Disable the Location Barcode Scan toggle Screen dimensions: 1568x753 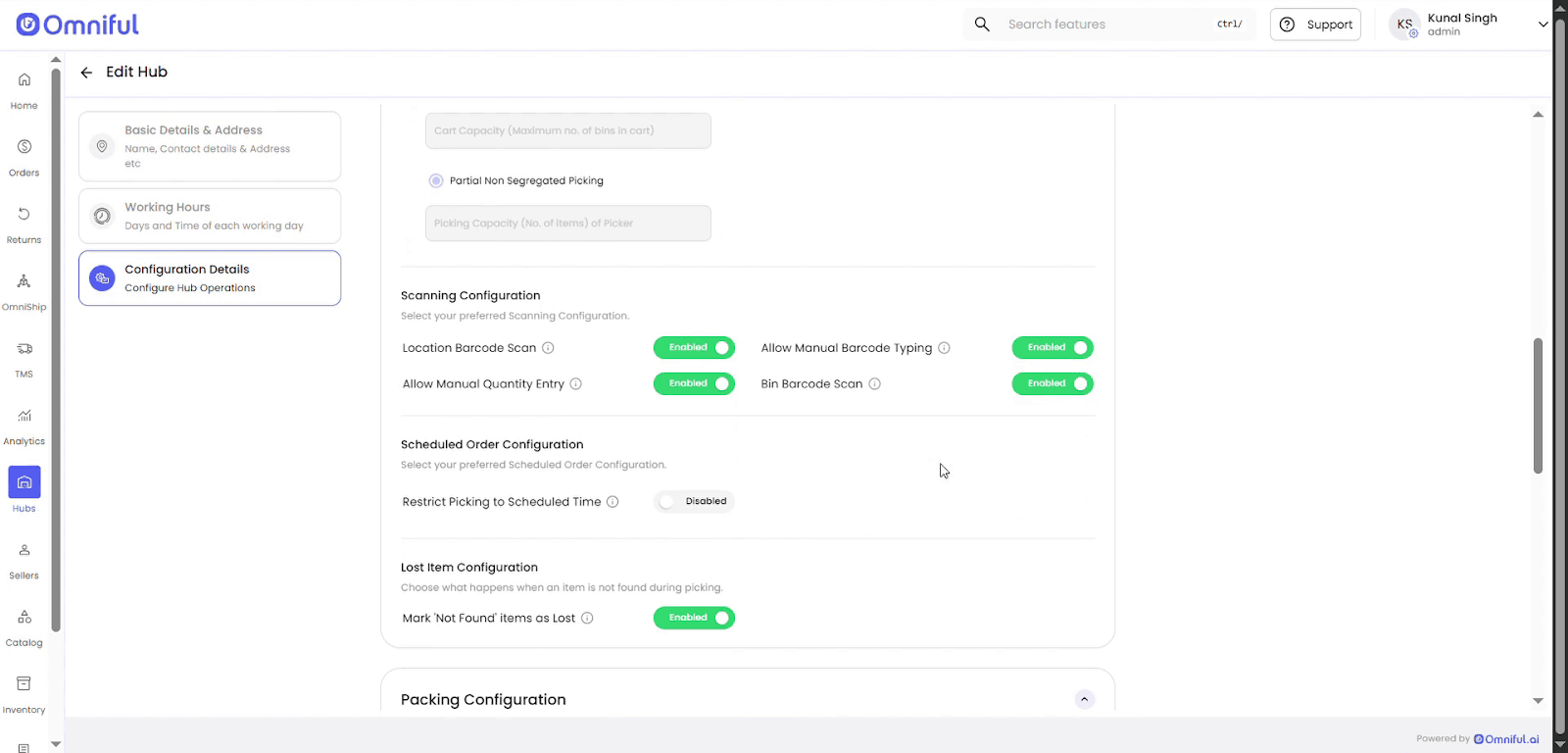(x=694, y=348)
